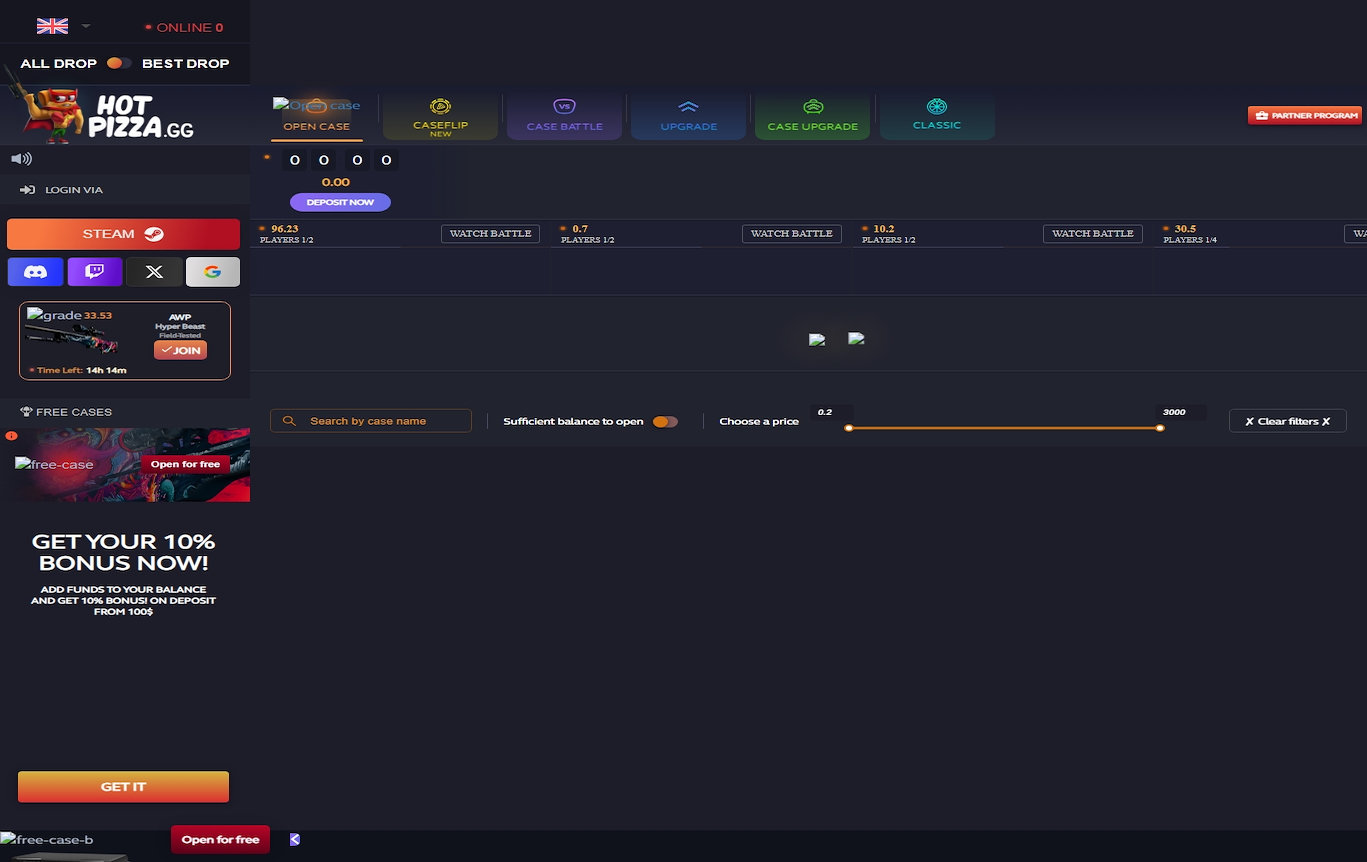The width and height of the screenshot is (1367, 862).
Task: Open the bottom bar free case button
Action: [220, 840]
